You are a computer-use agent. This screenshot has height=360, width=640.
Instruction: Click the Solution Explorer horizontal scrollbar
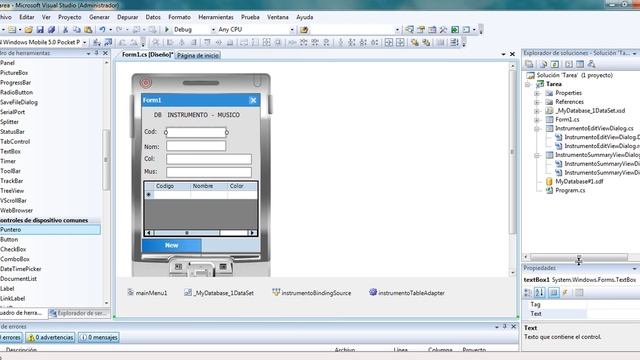pyautogui.click(x=578, y=257)
